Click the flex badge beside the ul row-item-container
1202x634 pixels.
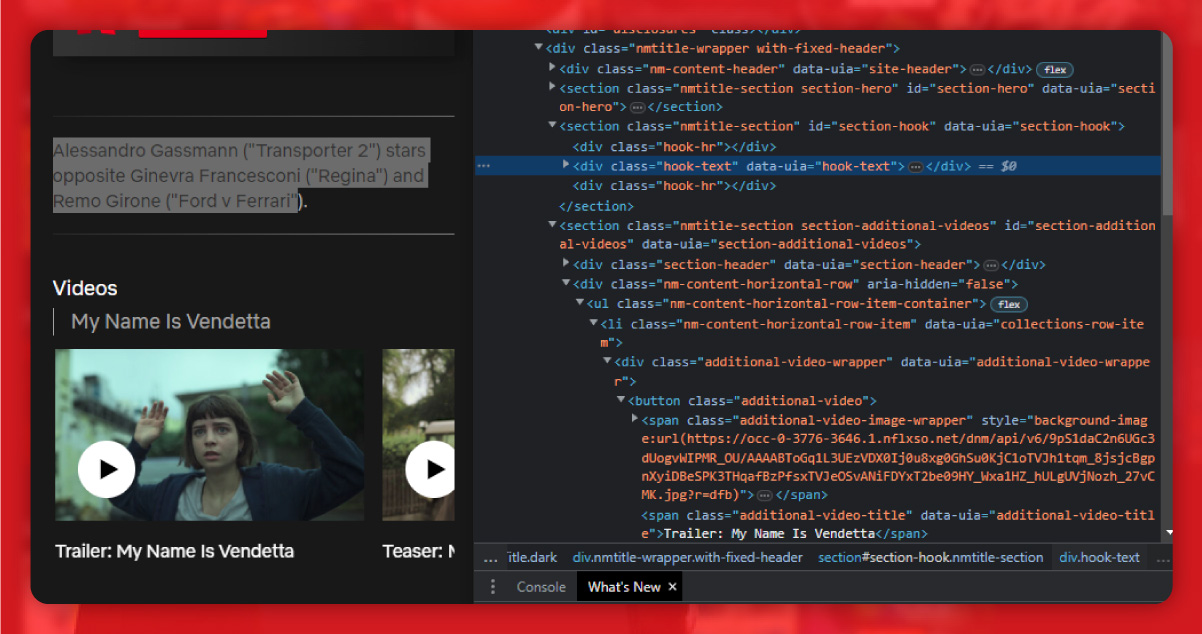pyautogui.click(x=1009, y=304)
